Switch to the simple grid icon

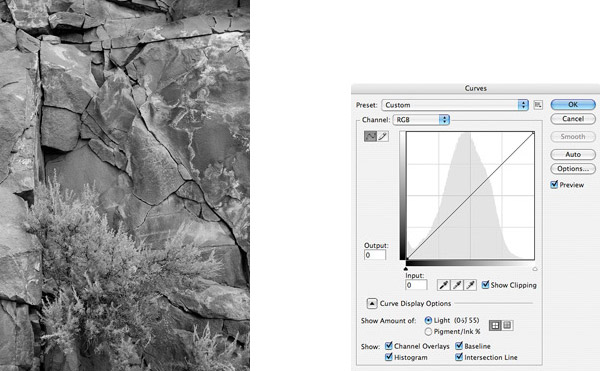[495, 325]
